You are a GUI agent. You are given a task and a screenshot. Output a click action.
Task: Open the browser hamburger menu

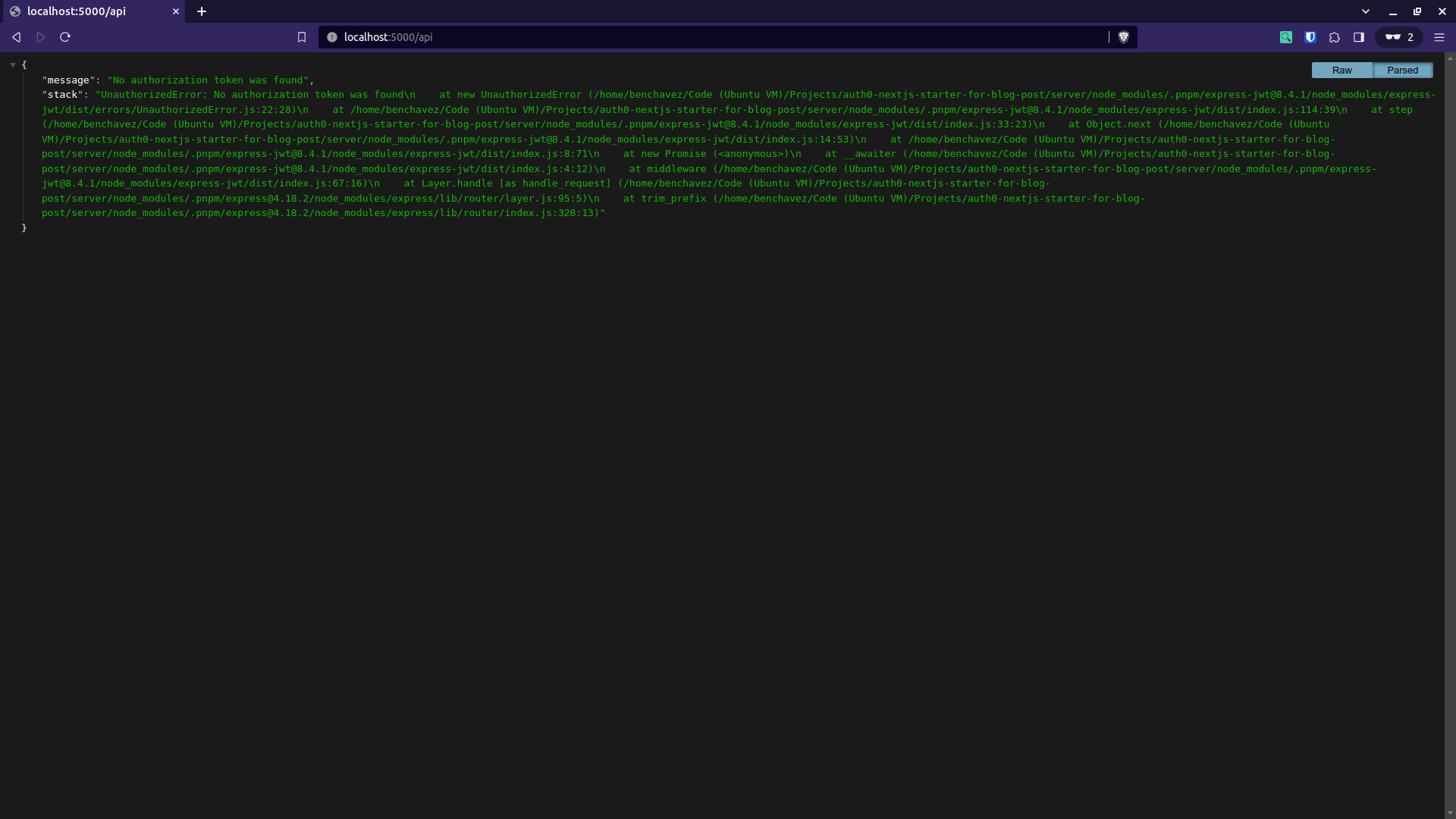[x=1439, y=36]
